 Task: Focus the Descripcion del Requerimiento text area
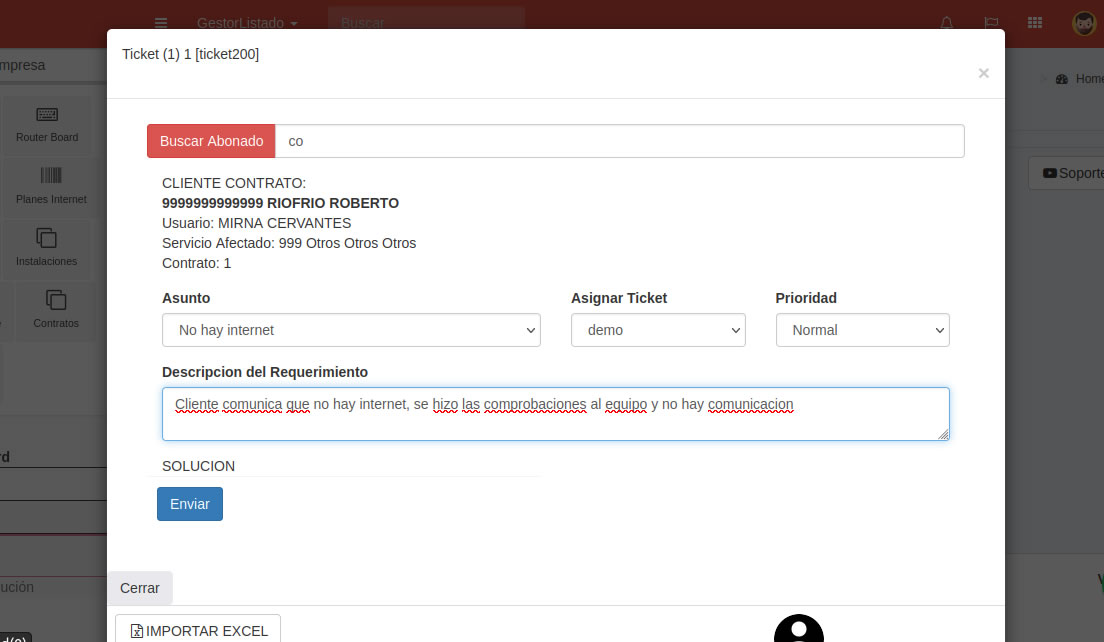point(555,414)
